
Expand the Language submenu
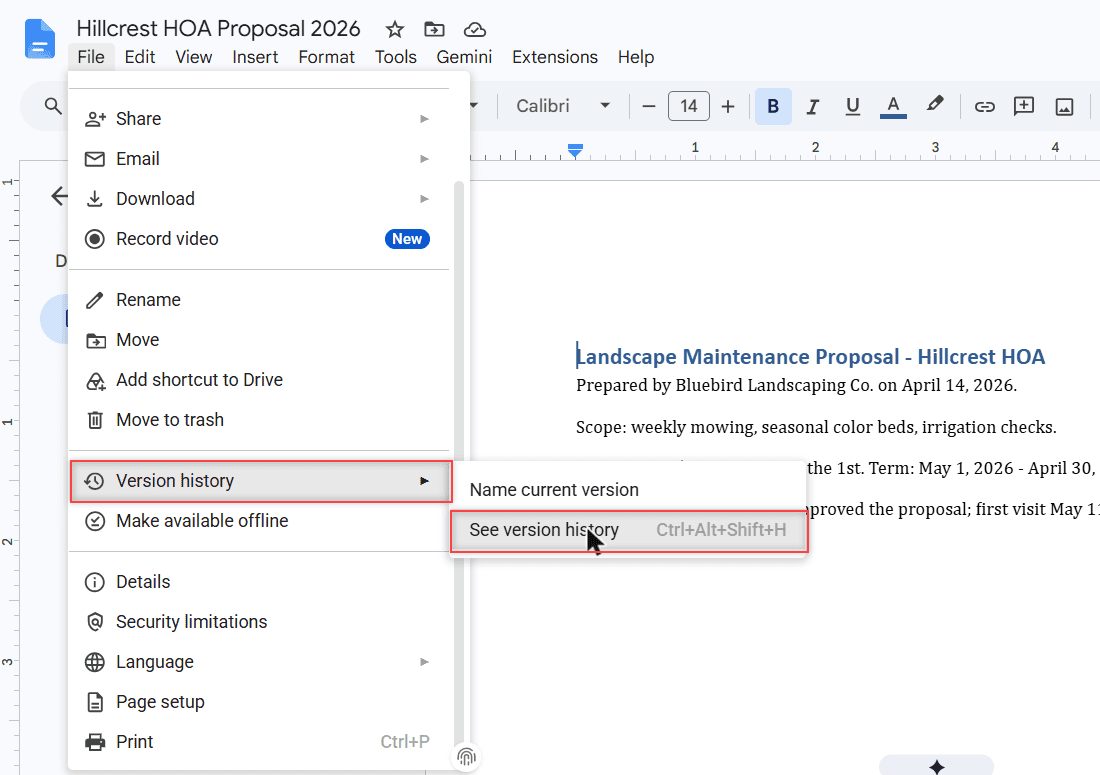(260, 661)
